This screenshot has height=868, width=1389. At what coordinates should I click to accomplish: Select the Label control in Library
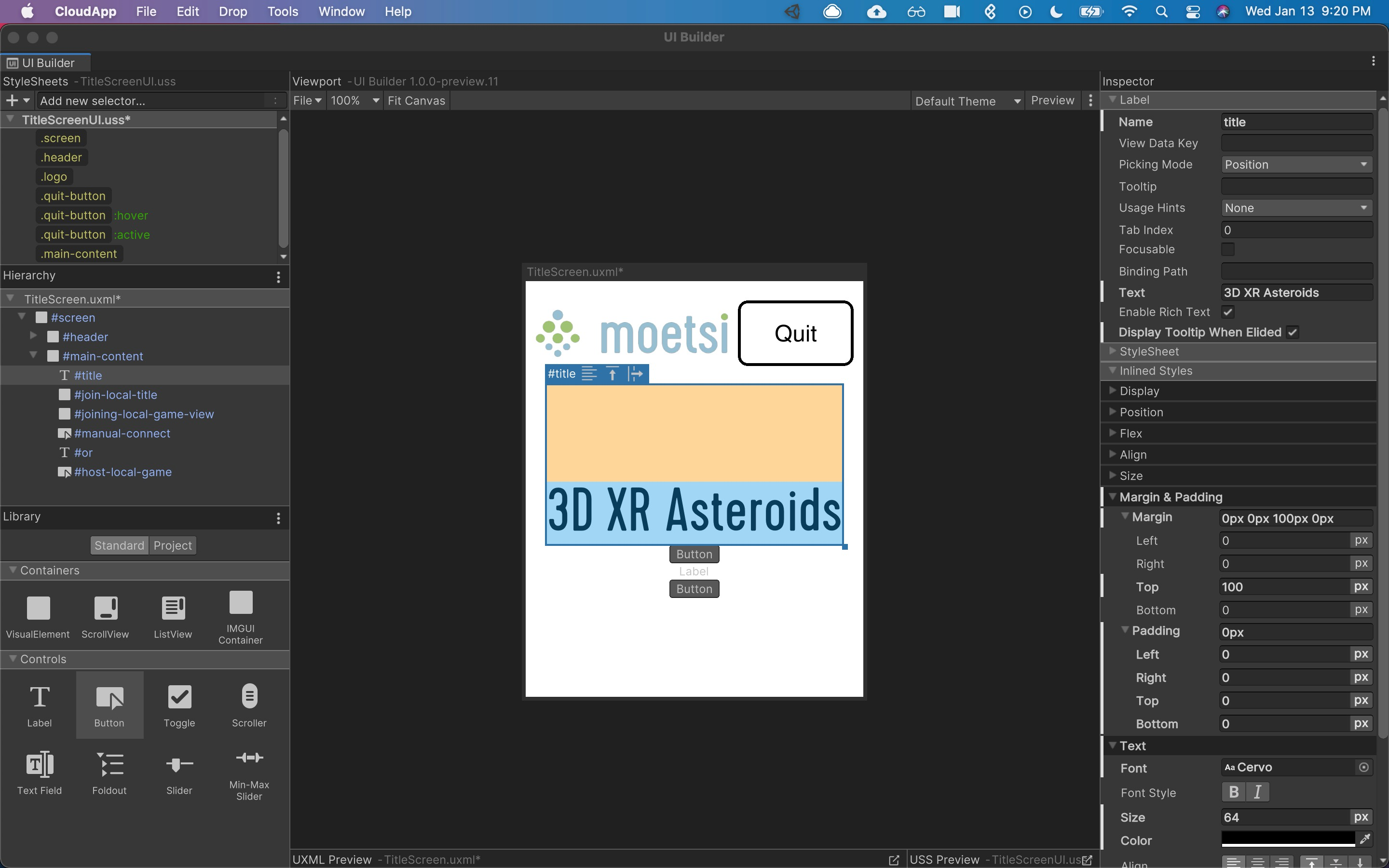click(x=39, y=705)
